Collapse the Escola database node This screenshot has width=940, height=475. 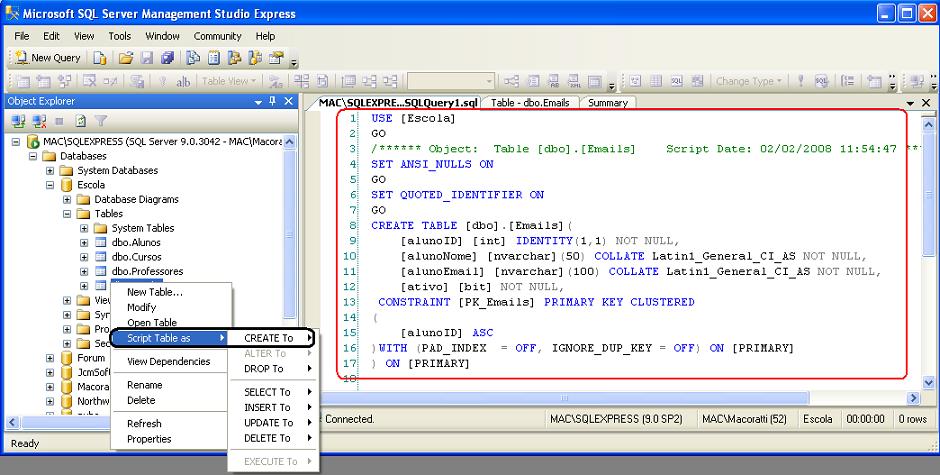(50, 185)
